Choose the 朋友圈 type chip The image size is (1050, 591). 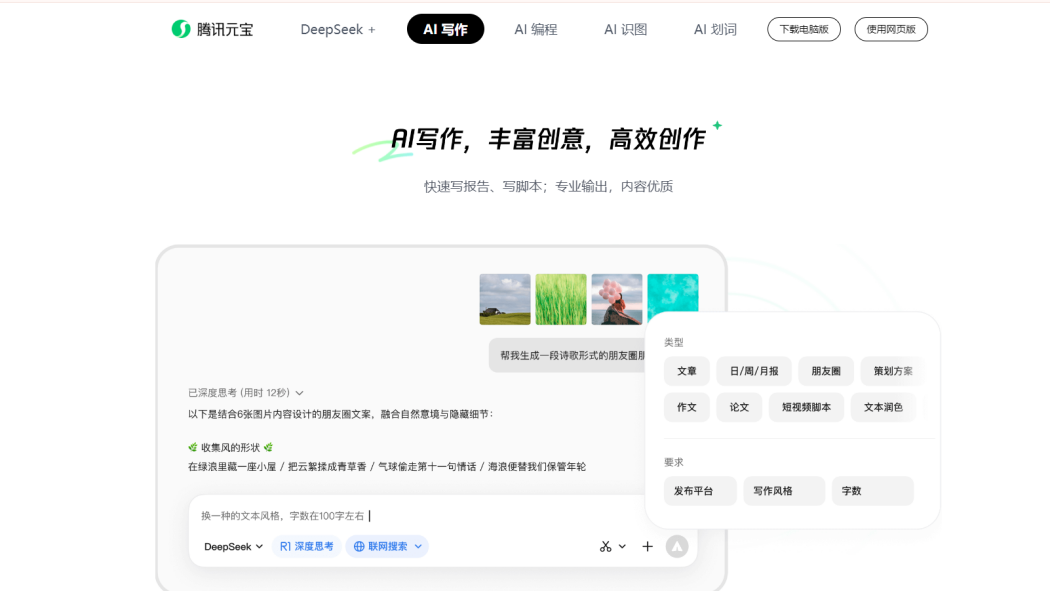(x=826, y=371)
